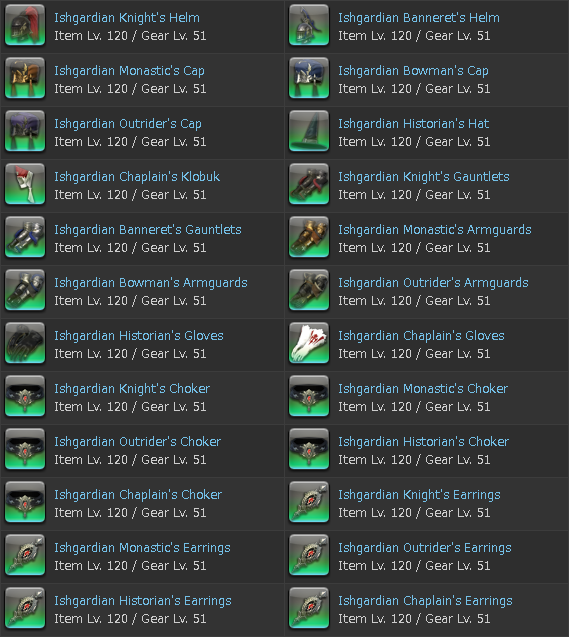The image size is (569, 637).
Task: Follow the Ishgardian Historian's Choker link
Action: [424, 442]
